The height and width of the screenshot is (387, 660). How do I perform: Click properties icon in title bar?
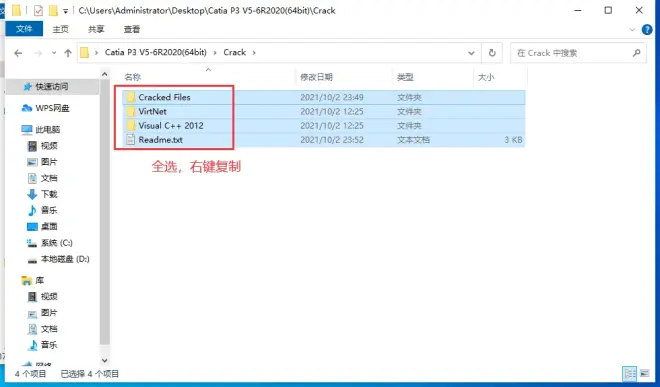pos(38,11)
